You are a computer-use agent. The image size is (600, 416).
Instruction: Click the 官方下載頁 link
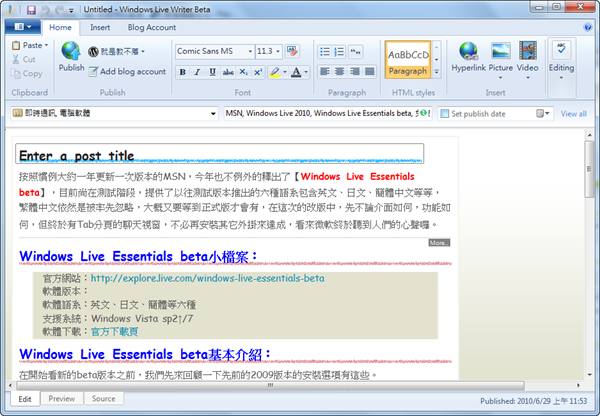click(x=114, y=331)
